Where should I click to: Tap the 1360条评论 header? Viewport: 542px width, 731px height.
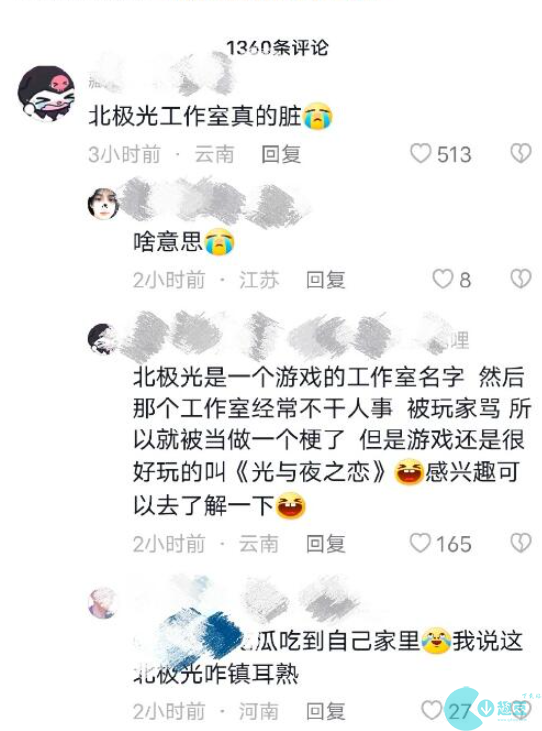click(x=277, y=48)
